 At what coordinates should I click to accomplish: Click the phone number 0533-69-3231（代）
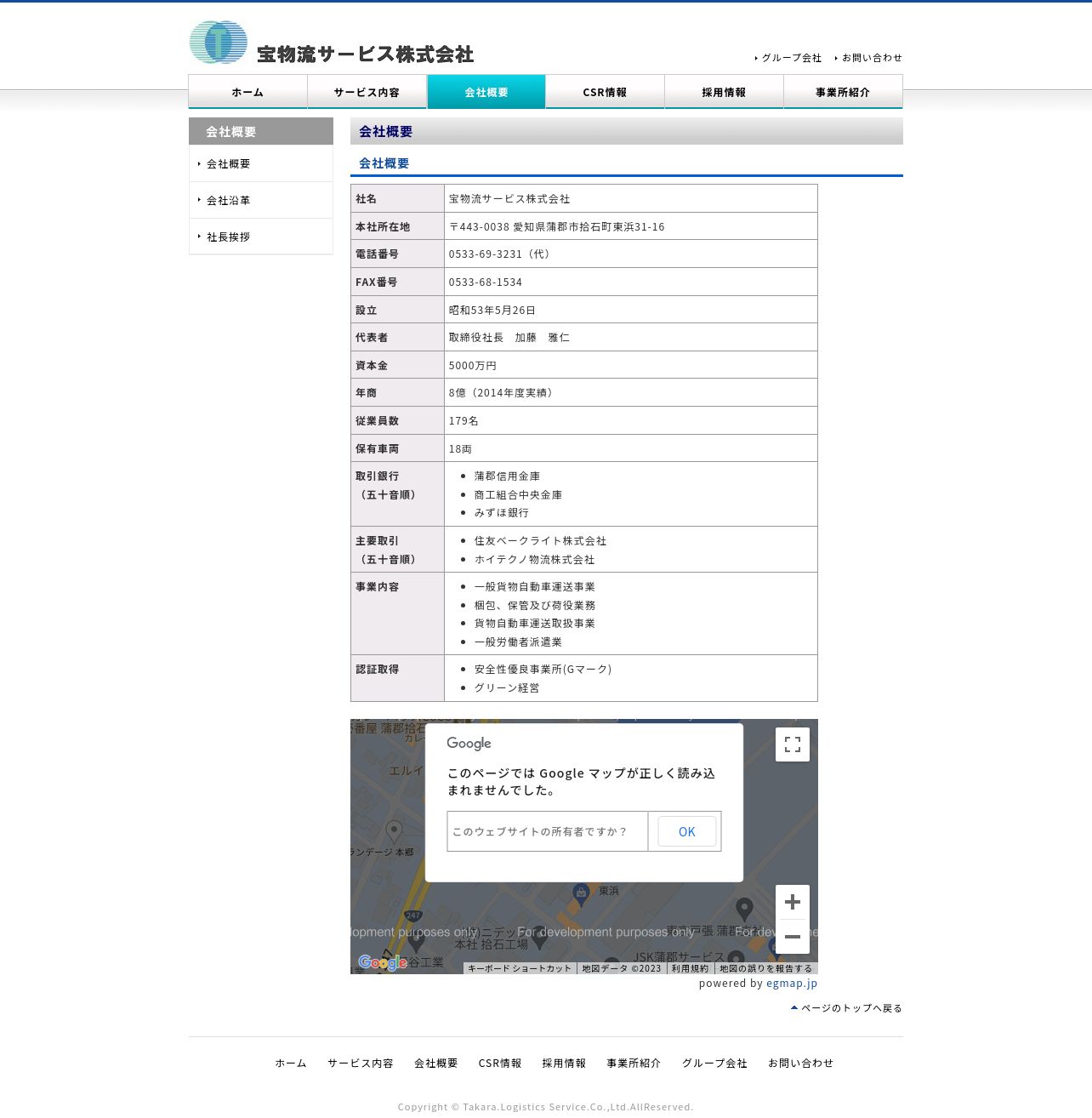click(502, 254)
